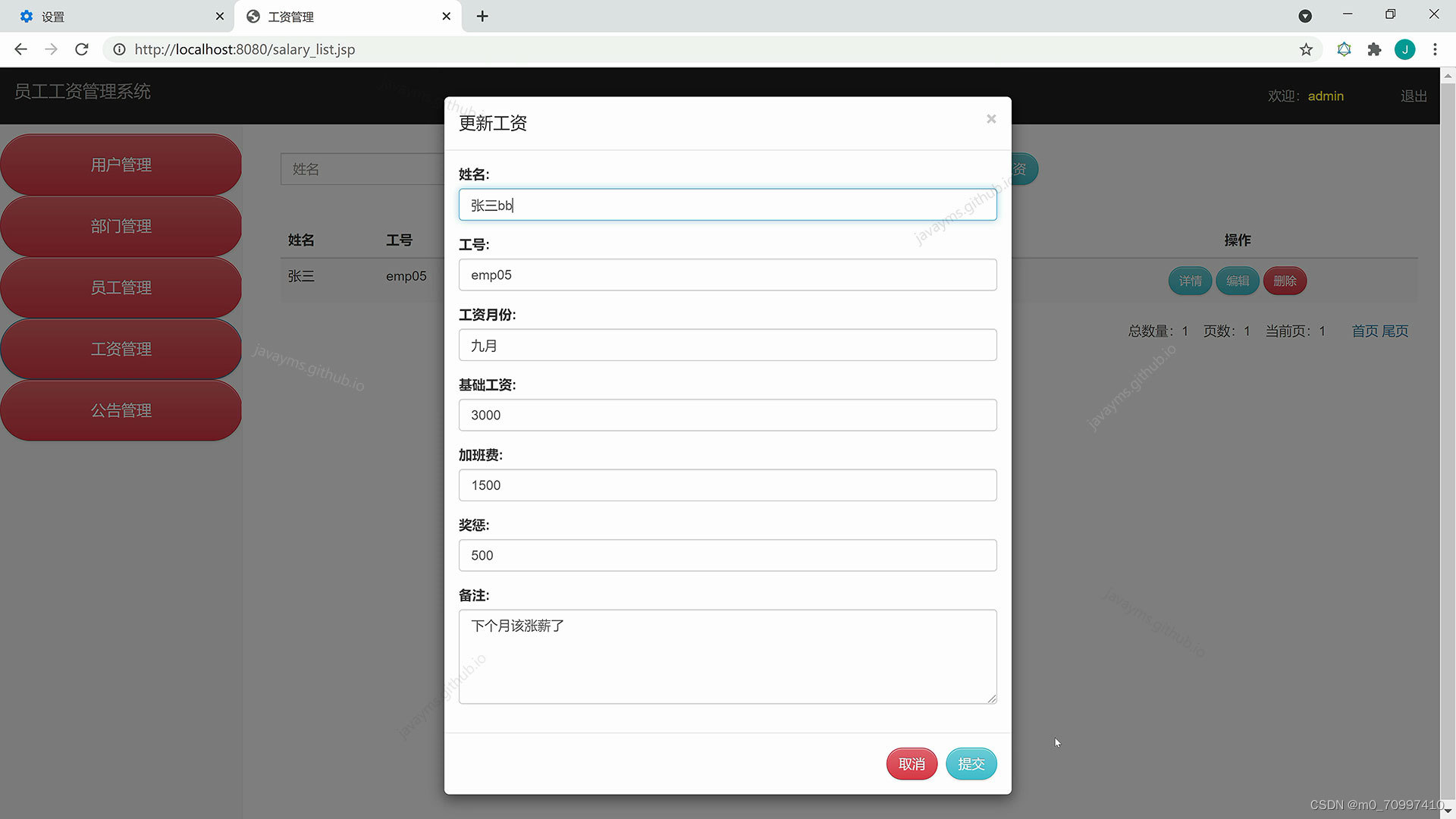Close the 工资管理 browser tab

coord(446,16)
